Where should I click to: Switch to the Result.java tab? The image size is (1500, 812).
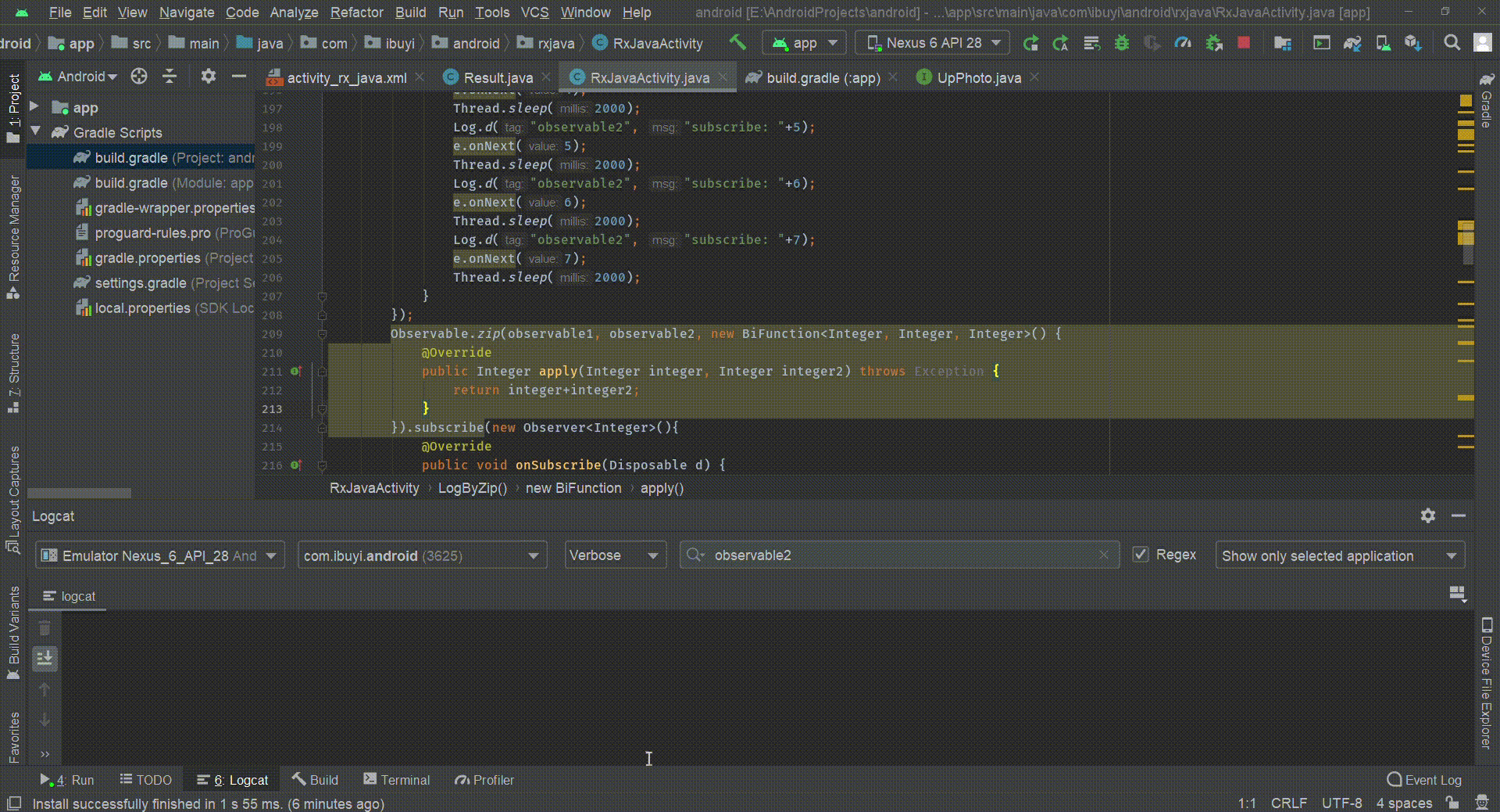tap(498, 77)
